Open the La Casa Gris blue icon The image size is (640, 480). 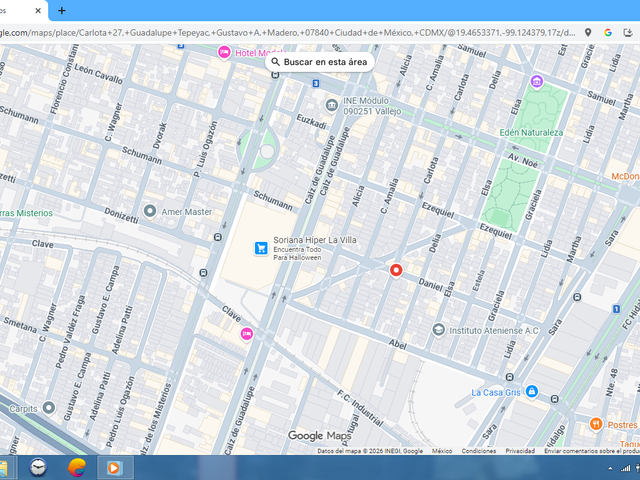click(531, 391)
